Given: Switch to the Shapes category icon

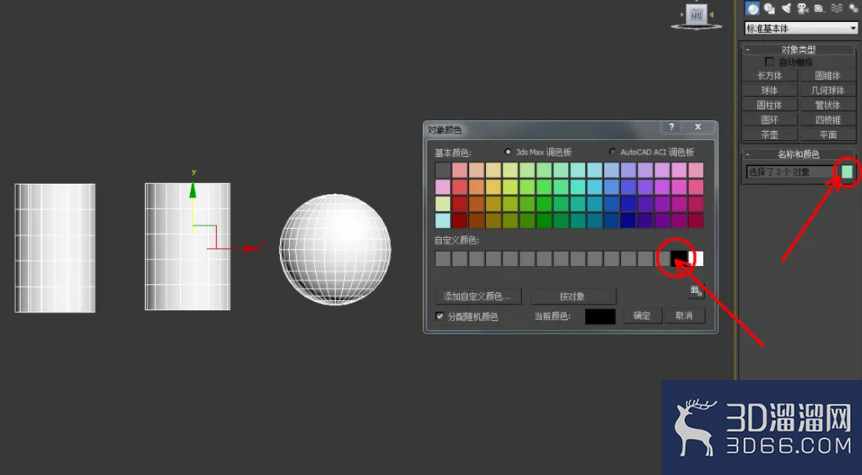Looking at the screenshot, I should 769,8.
